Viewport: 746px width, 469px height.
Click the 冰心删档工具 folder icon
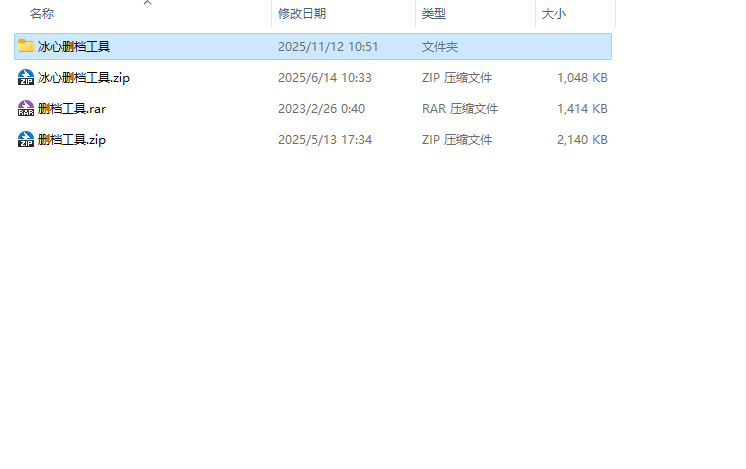pyautogui.click(x=26, y=46)
